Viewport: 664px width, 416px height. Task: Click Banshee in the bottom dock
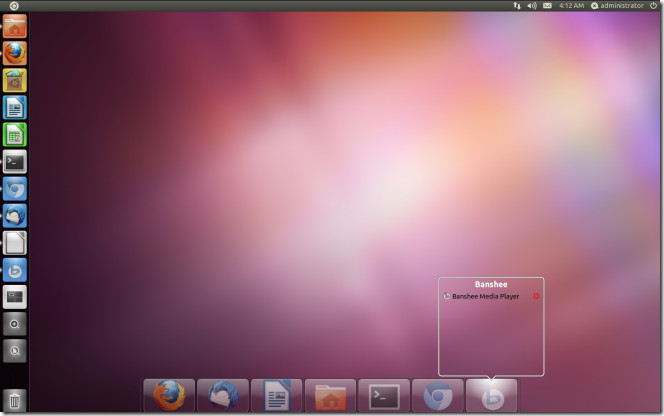[x=492, y=396]
